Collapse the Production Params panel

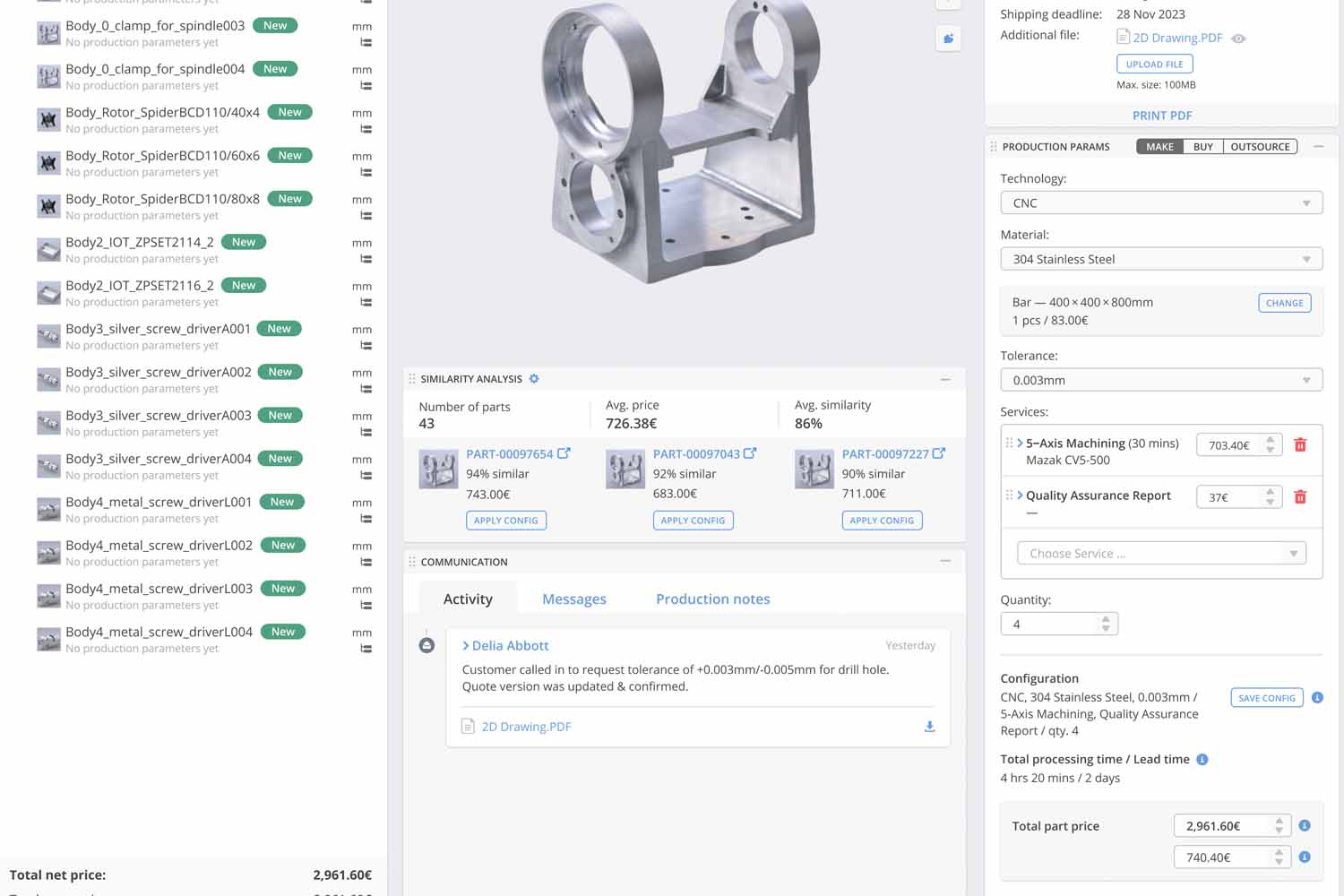[1318, 146]
